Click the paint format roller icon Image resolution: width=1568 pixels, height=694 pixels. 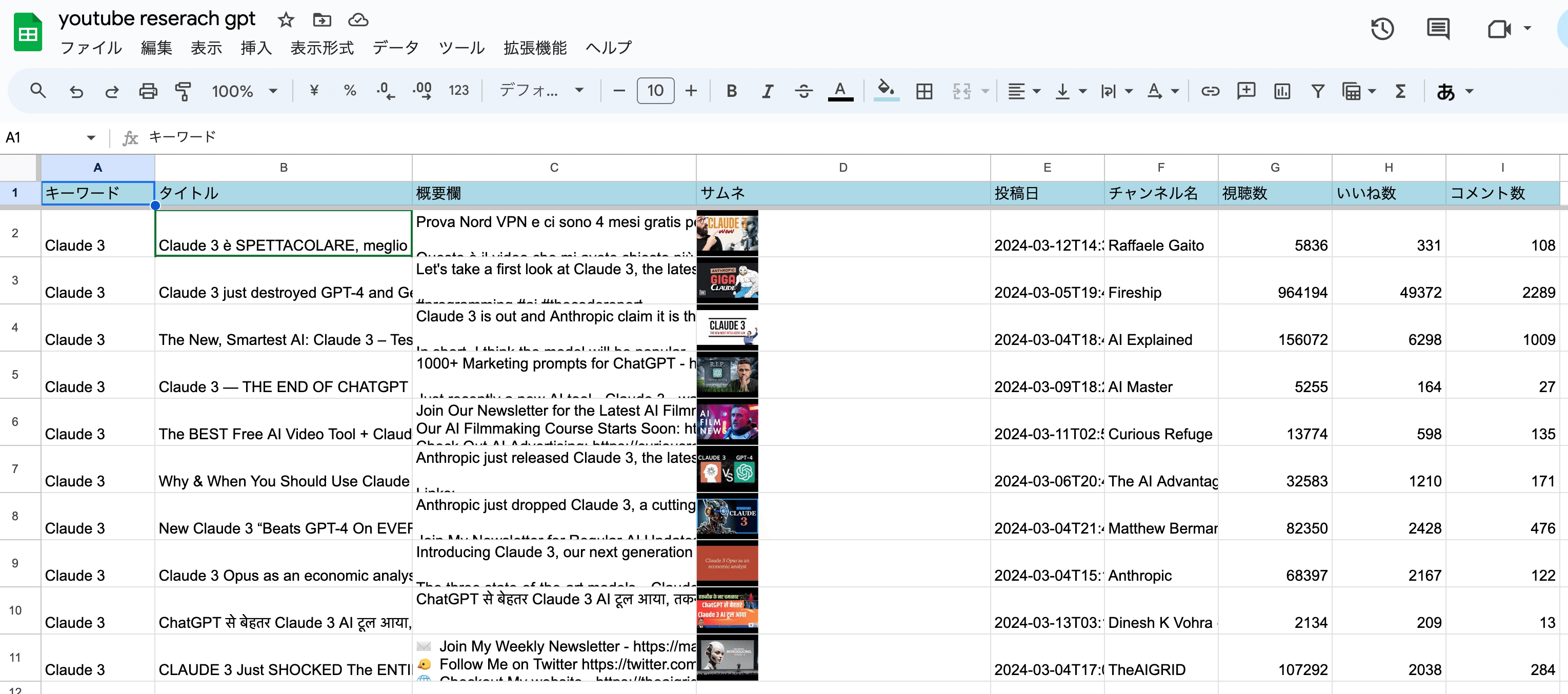point(183,91)
